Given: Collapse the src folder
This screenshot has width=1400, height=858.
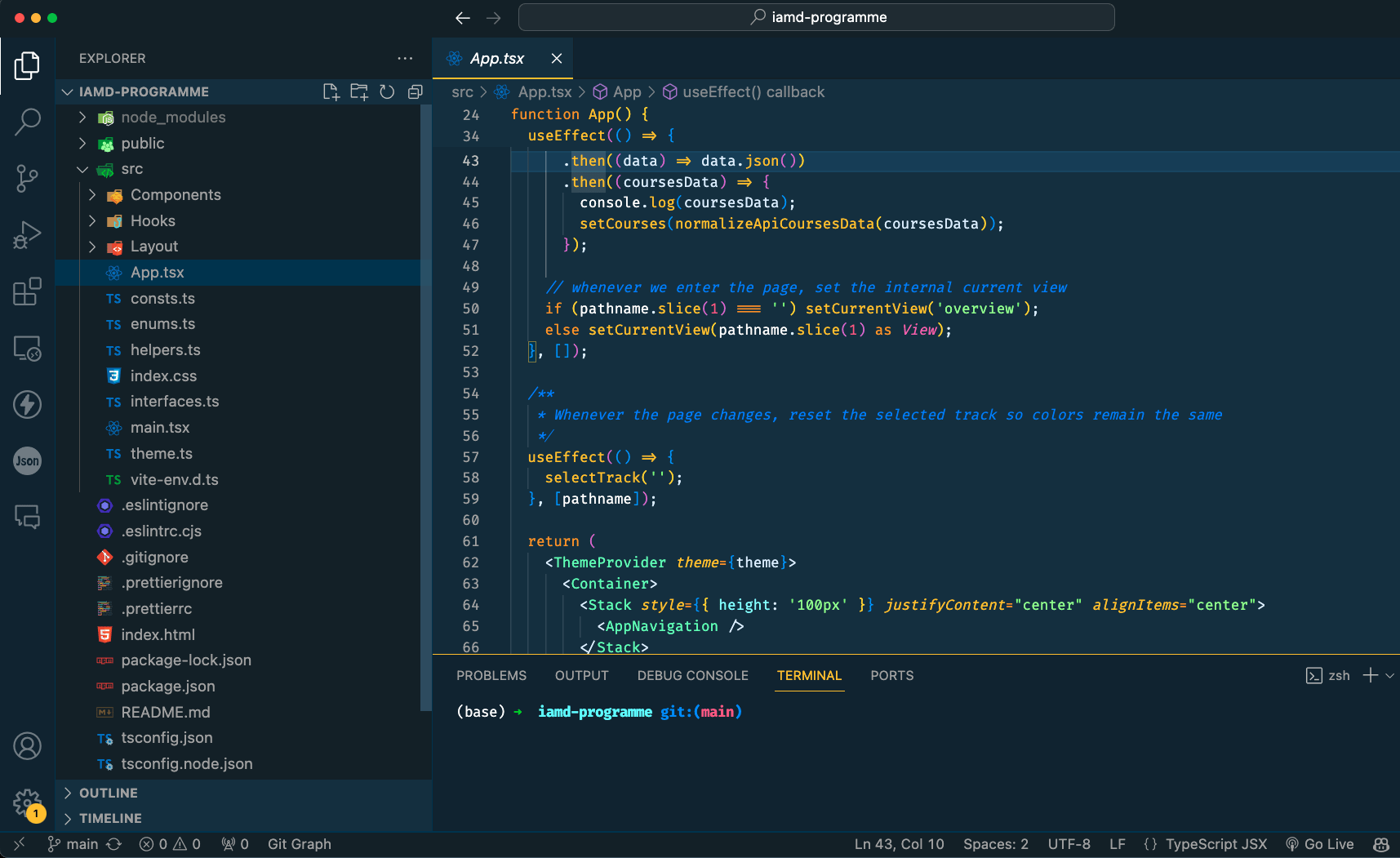Looking at the screenshot, I should (131, 169).
